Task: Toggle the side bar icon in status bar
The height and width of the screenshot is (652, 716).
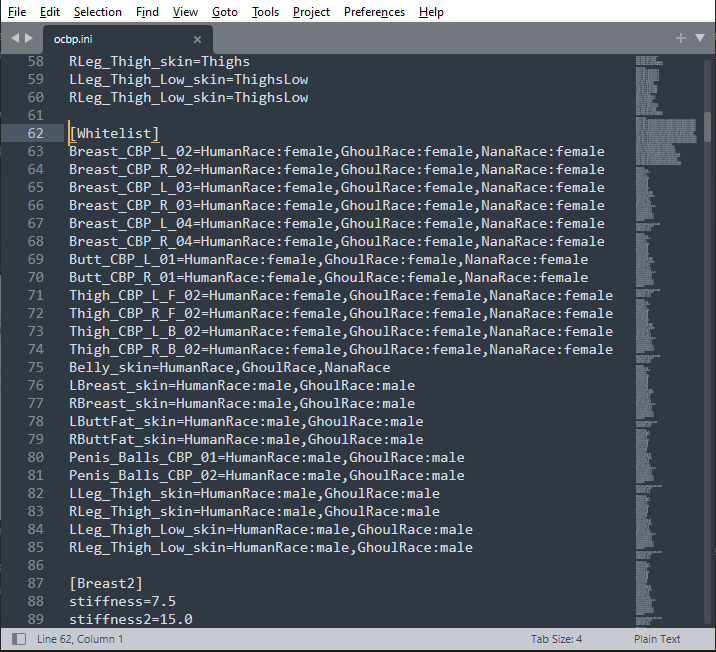Action: point(19,639)
